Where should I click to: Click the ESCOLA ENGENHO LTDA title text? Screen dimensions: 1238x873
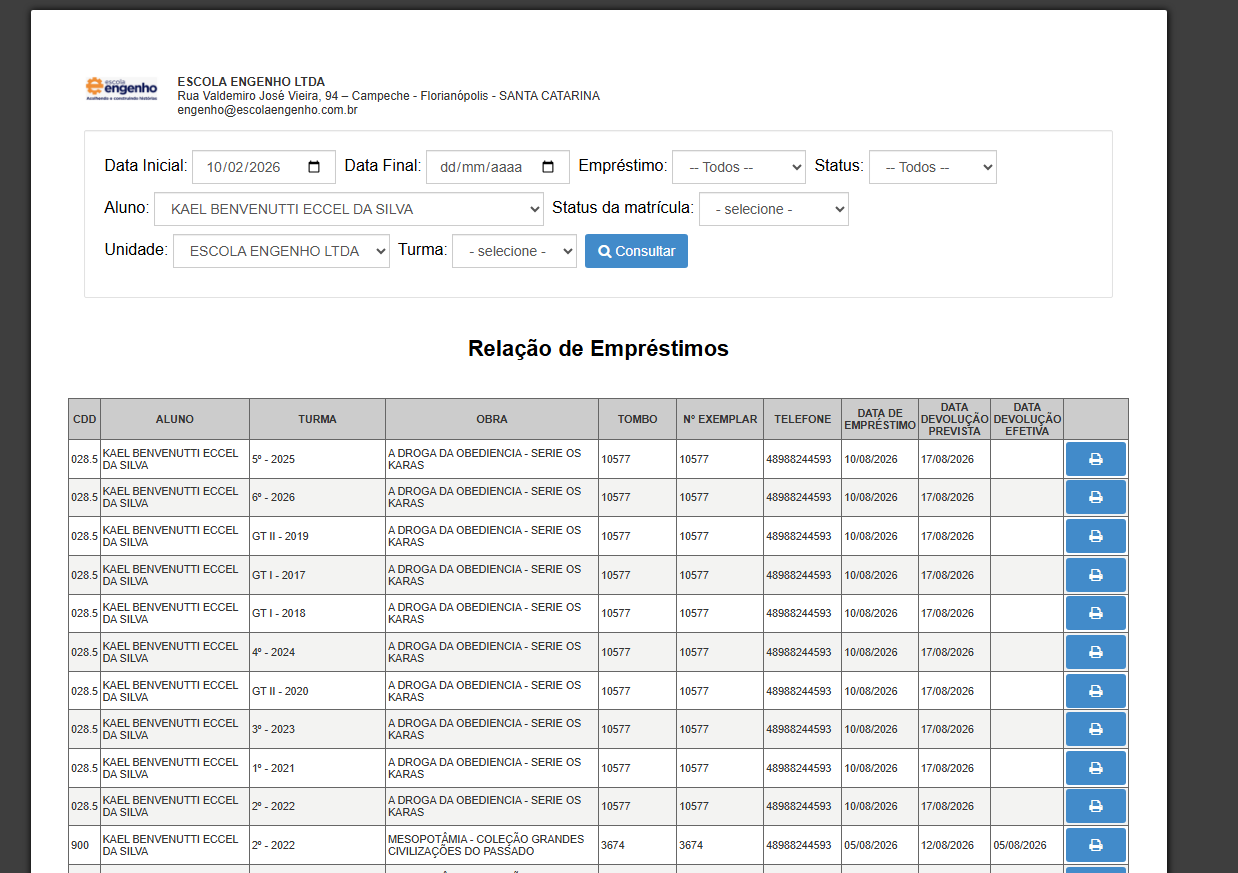click(x=251, y=82)
